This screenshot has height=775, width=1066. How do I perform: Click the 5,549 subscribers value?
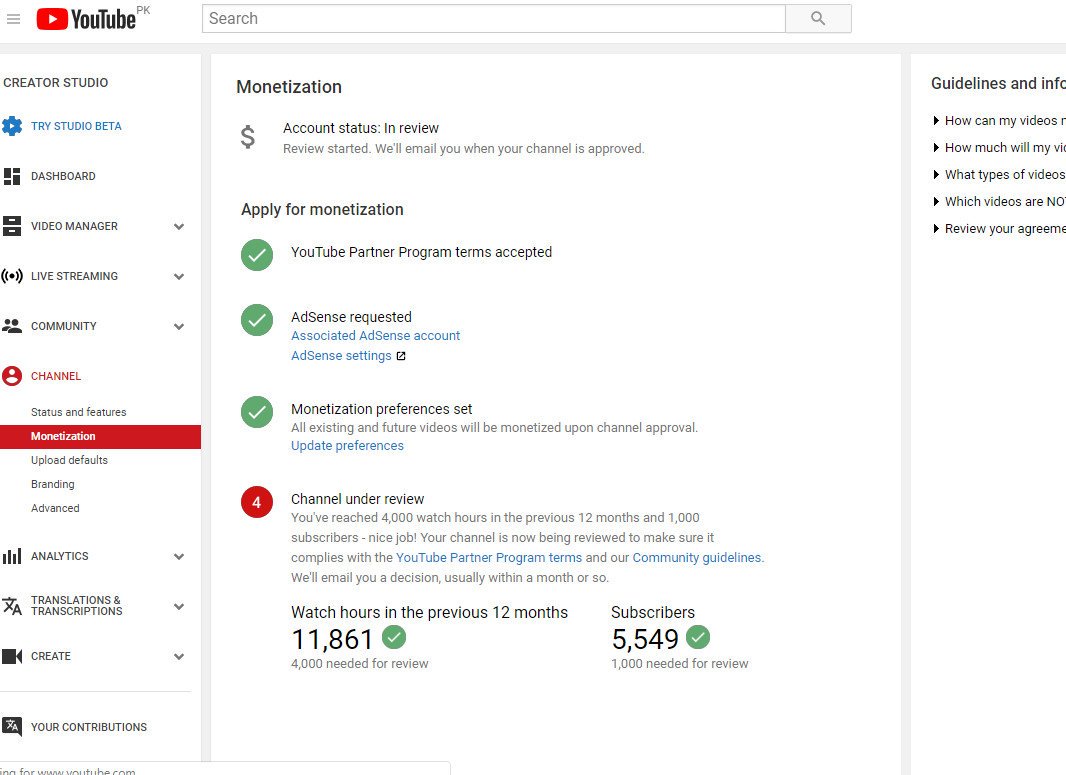644,639
